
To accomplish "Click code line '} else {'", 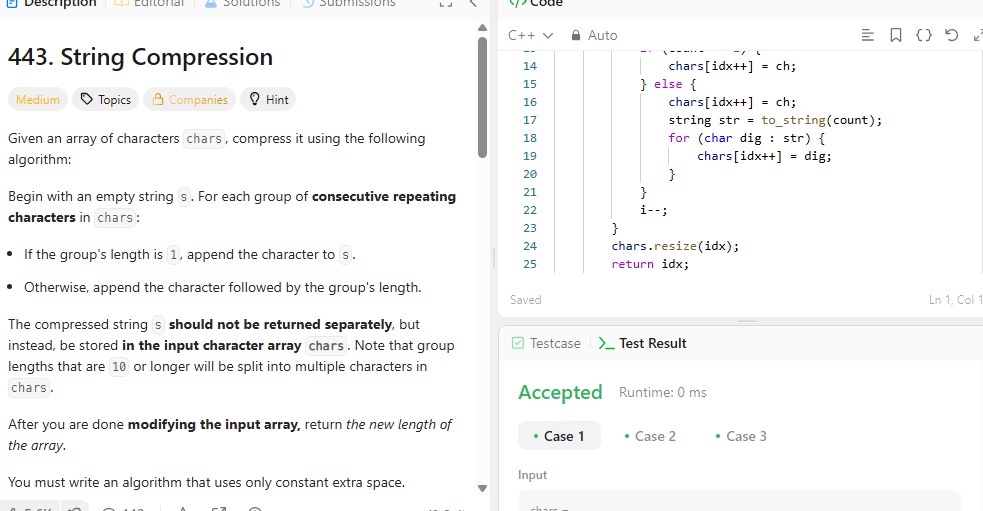I will coord(668,84).
